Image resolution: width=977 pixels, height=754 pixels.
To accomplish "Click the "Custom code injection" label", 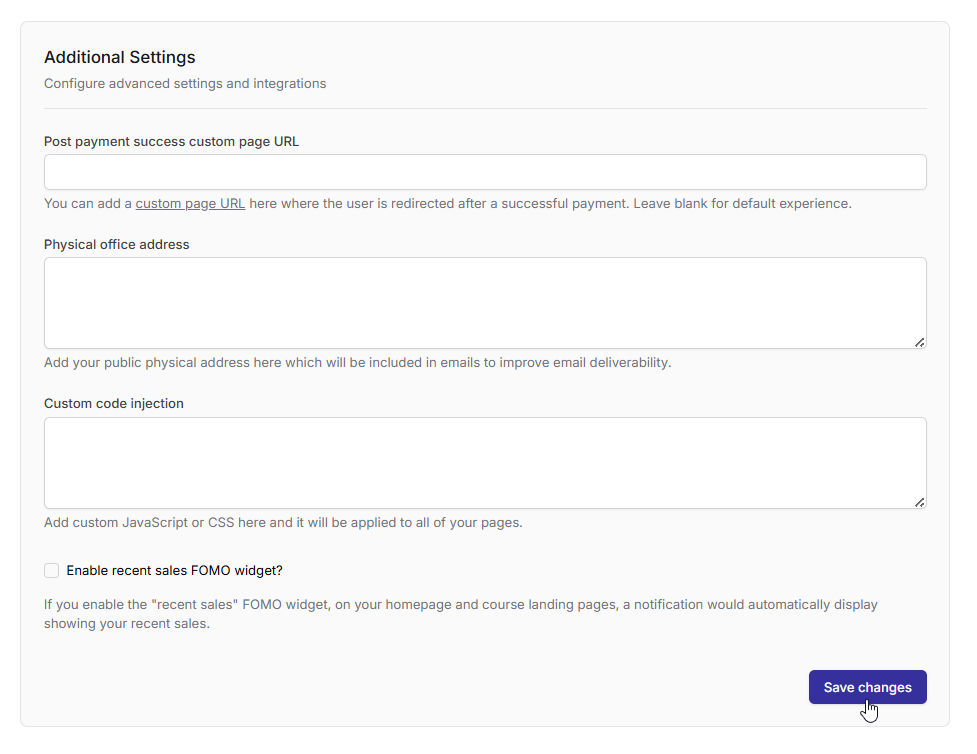I will pos(114,404).
